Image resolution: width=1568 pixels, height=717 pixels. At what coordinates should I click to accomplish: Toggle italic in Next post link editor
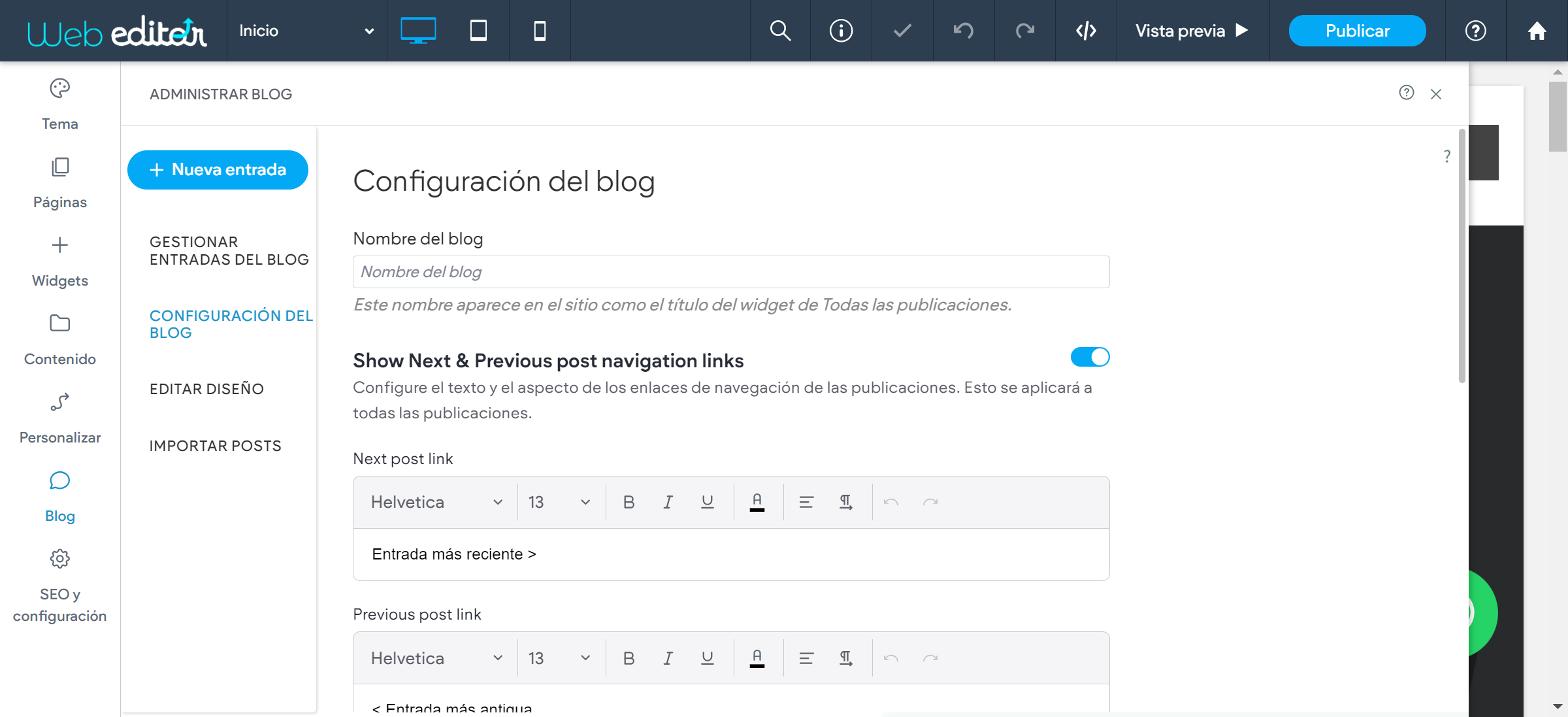click(x=668, y=502)
